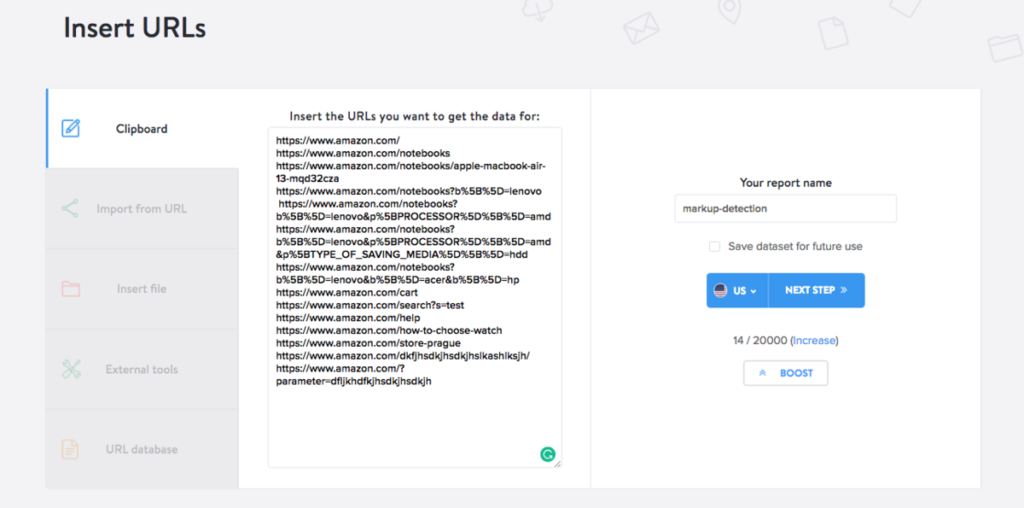The image size is (1024, 508).
Task: Click the dkfjhsdkjhsdkjhslkashlksjh URL line
Action: pyautogui.click(x=403, y=356)
